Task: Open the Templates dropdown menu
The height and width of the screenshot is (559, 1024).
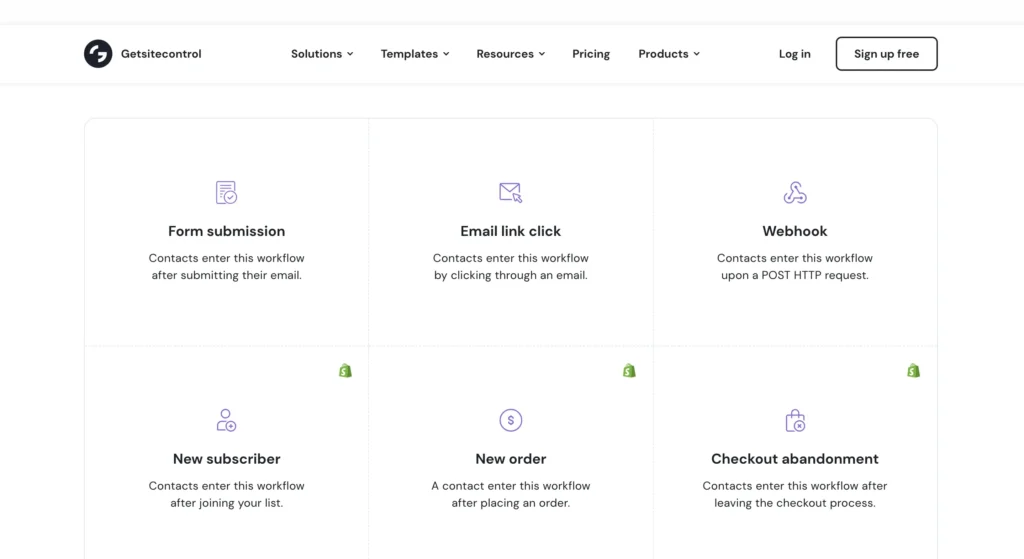Action: pos(415,54)
